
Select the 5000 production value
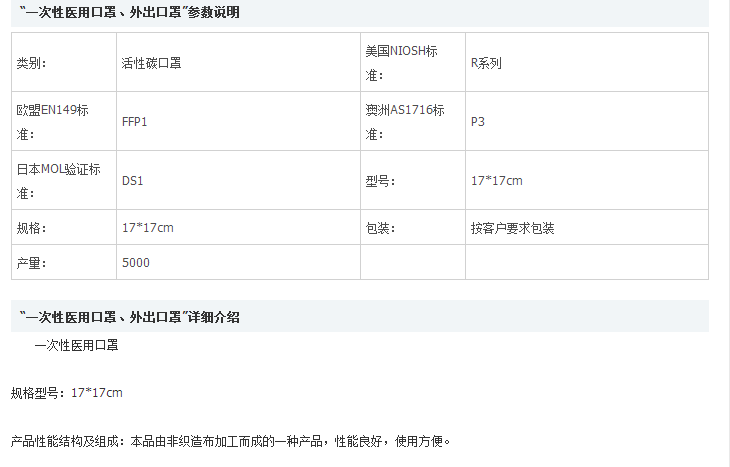136,263
